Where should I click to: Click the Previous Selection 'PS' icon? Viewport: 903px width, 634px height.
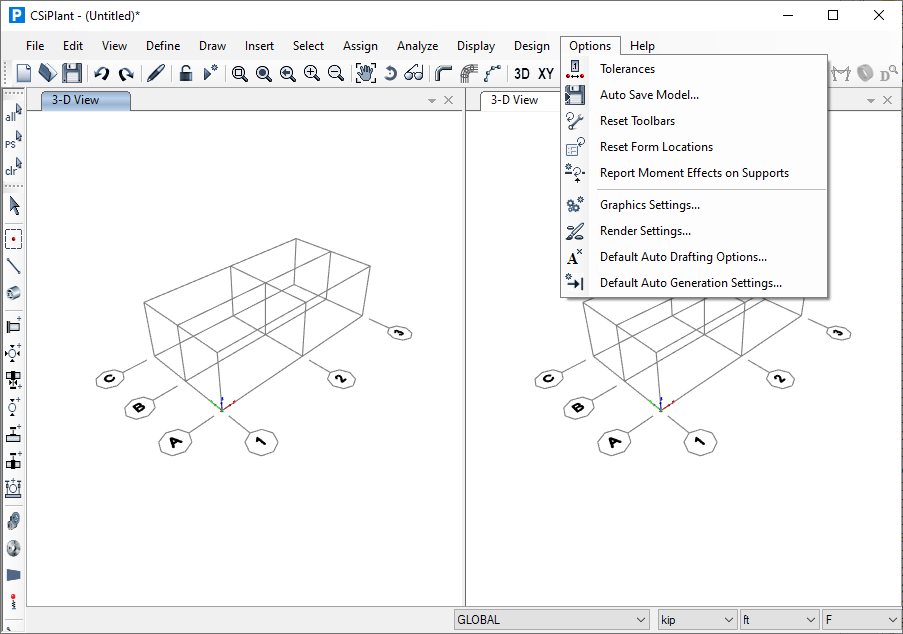13,141
